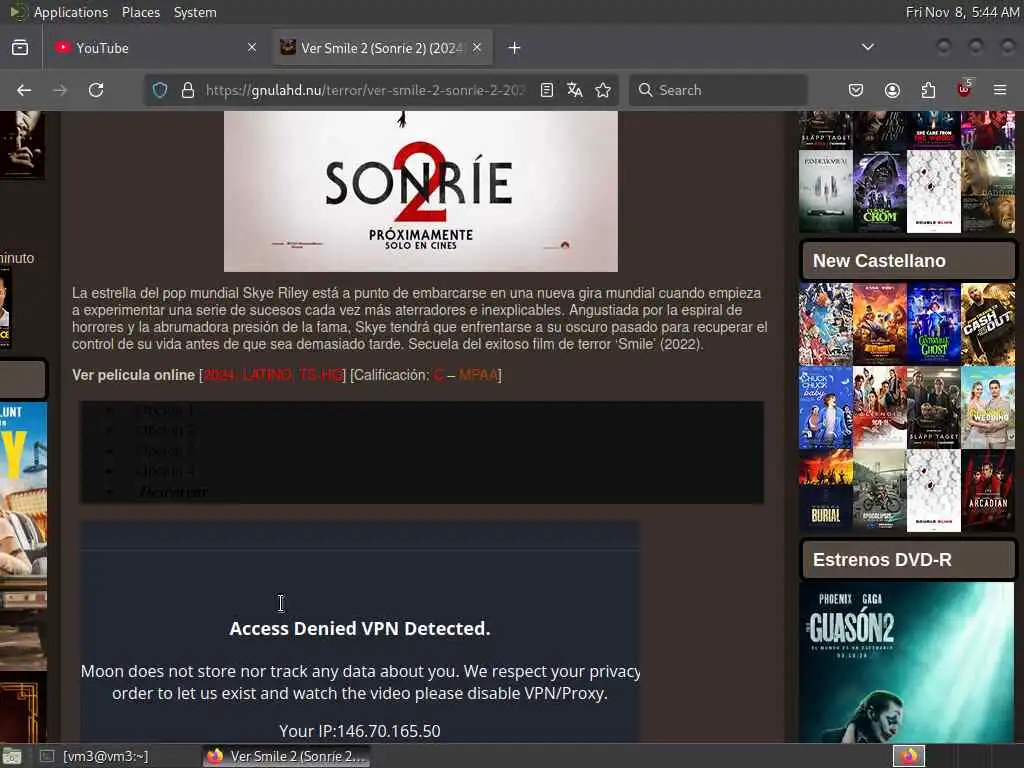Click the MPAA link
This screenshot has width=1024, height=768.
pyautogui.click(x=478, y=376)
